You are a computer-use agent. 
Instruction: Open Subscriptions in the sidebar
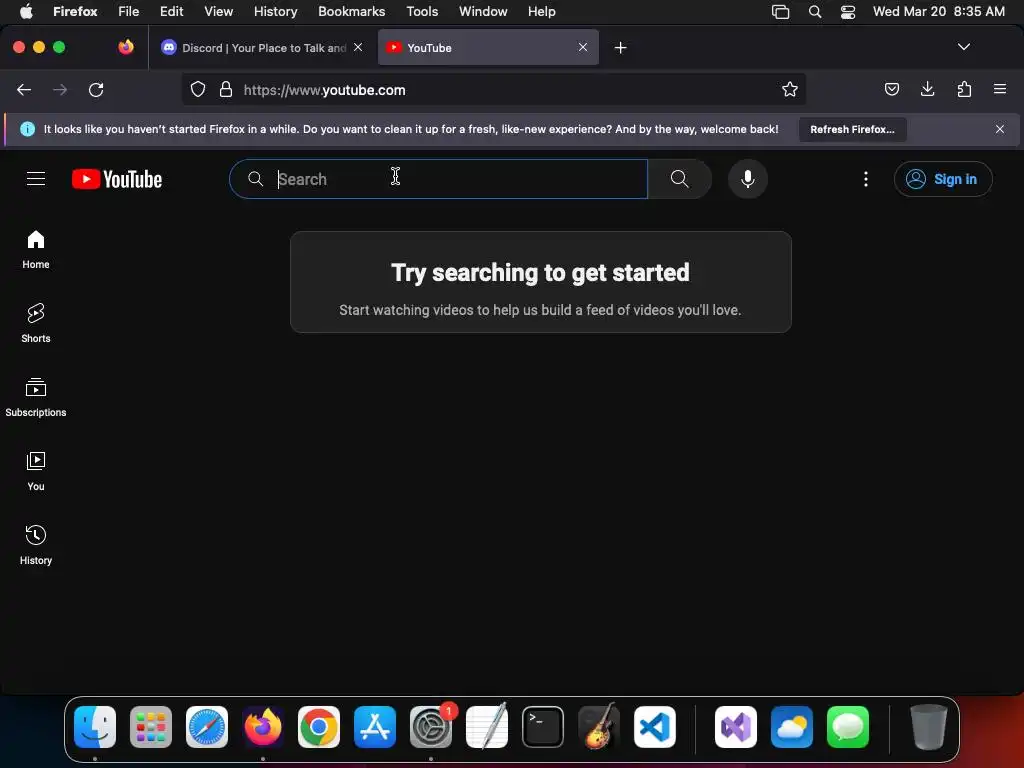[x=36, y=397]
